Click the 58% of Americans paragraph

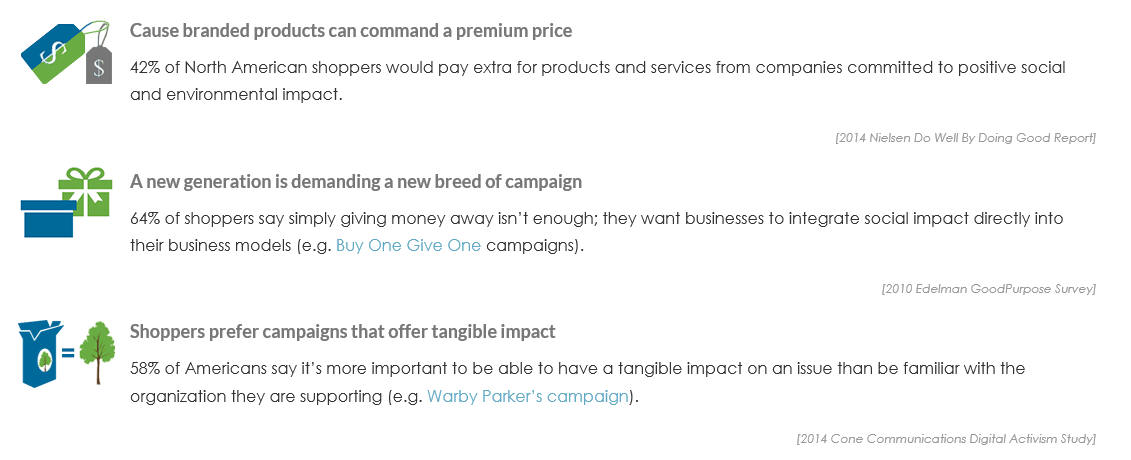click(577, 382)
